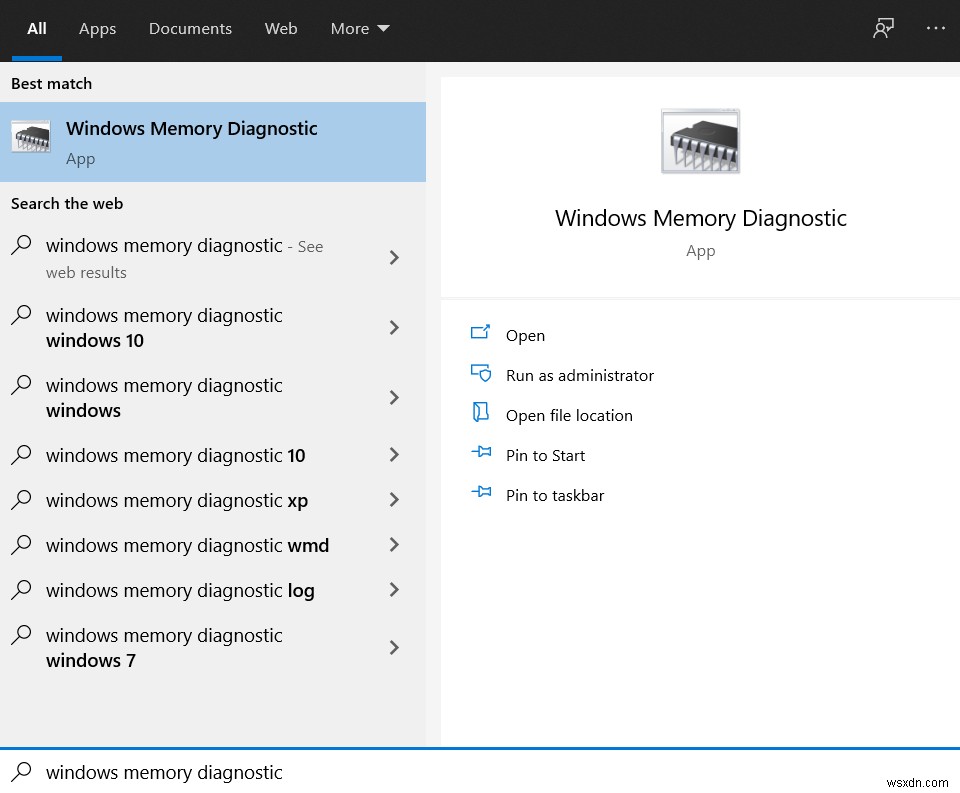Switch to the Documents tab
960x793 pixels.
tap(190, 28)
